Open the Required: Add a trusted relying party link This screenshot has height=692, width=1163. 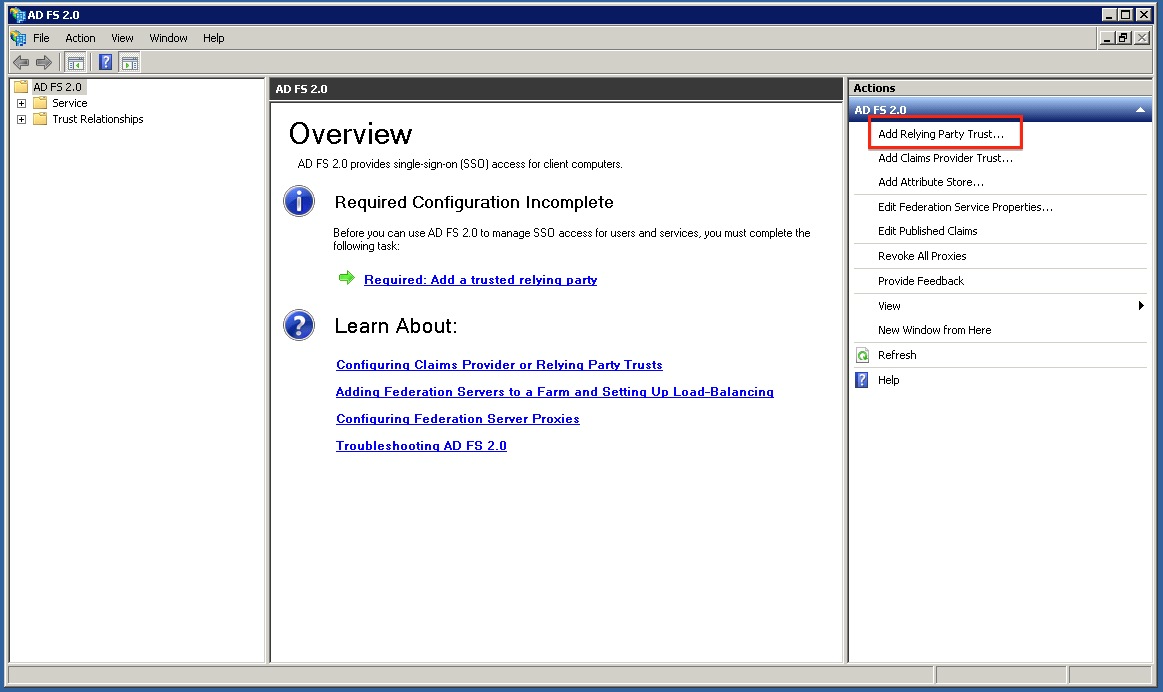(480, 279)
